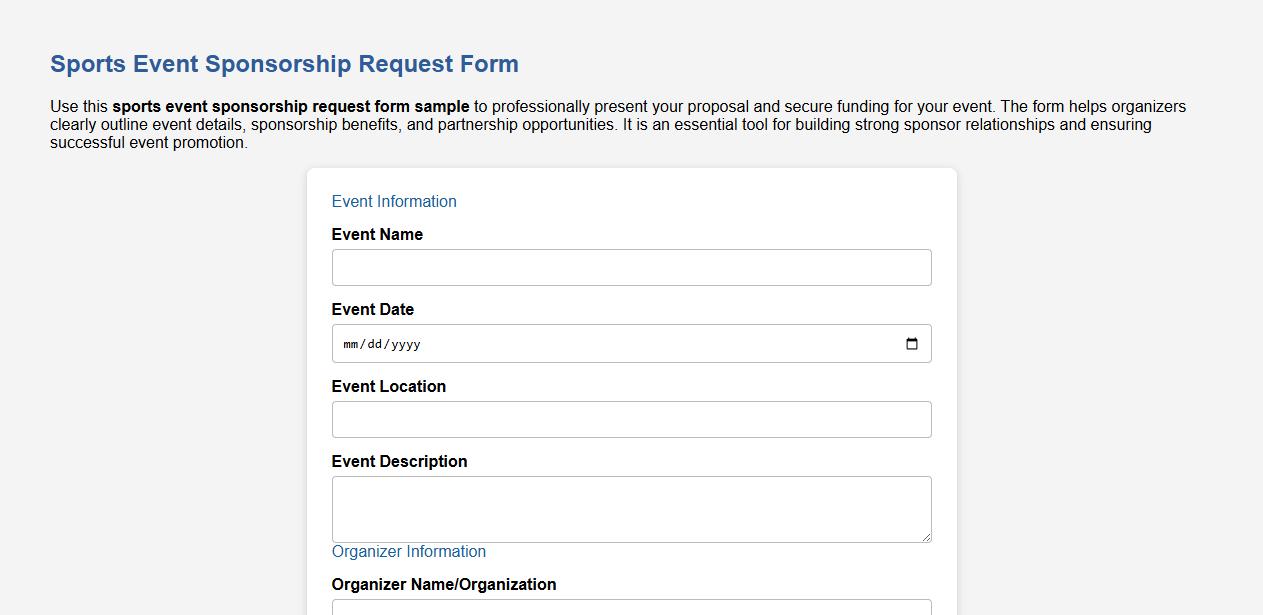1263x615 pixels.
Task: Click the bolded sponsorship request form sample text
Action: [x=290, y=106]
